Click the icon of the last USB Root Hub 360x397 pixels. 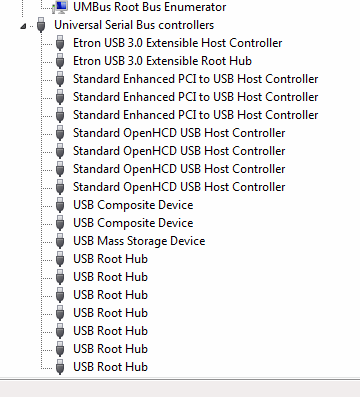pos(60,367)
